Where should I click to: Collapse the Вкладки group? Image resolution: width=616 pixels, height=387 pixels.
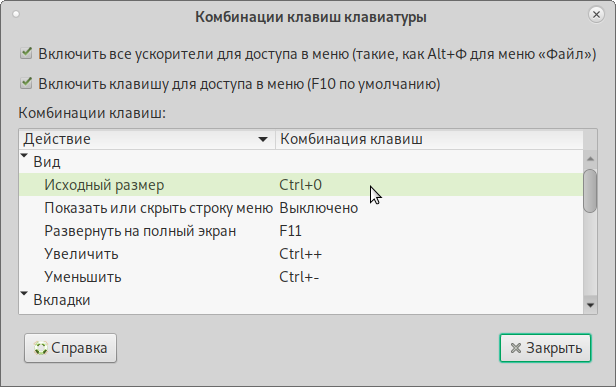[24, 294]
